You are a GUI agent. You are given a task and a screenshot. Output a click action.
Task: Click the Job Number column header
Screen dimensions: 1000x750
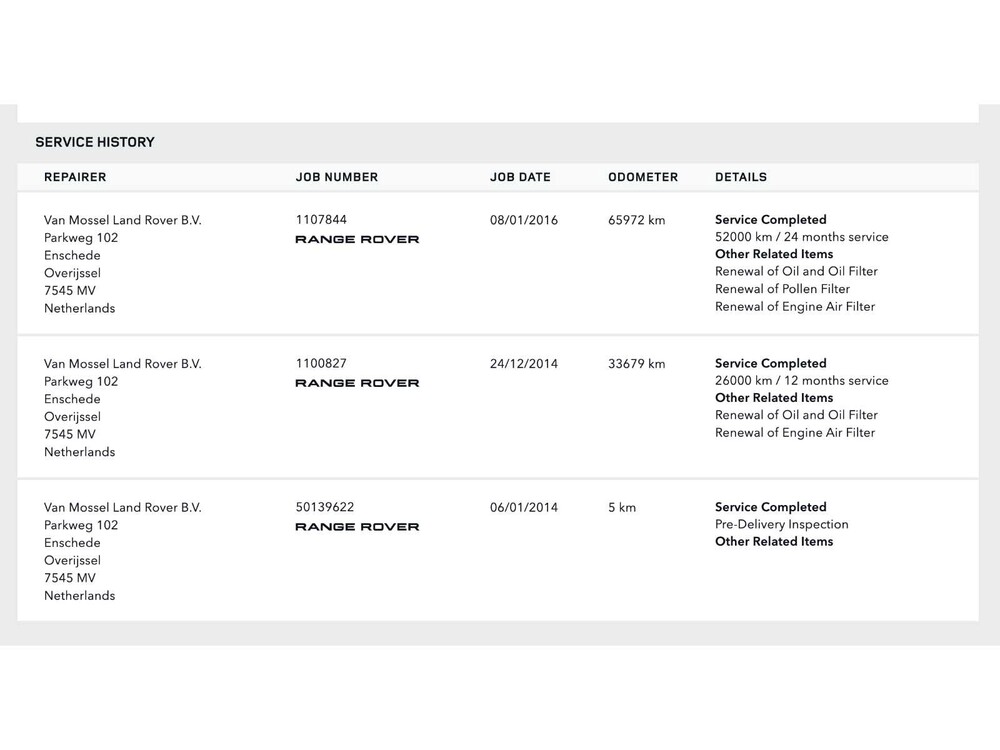(337, 178)
